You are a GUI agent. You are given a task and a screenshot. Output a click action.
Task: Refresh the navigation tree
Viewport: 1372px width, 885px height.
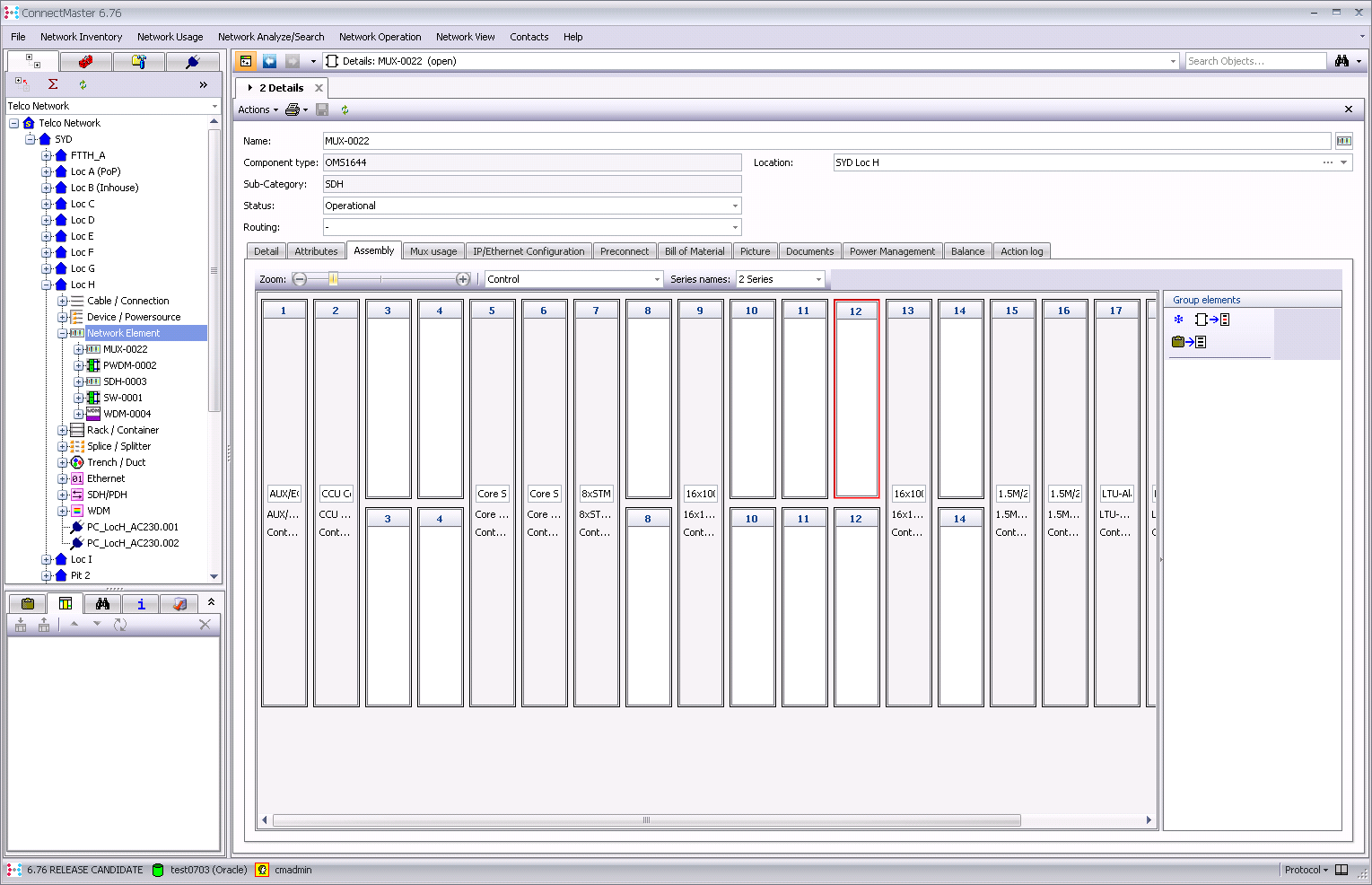(x=83, y=84)
